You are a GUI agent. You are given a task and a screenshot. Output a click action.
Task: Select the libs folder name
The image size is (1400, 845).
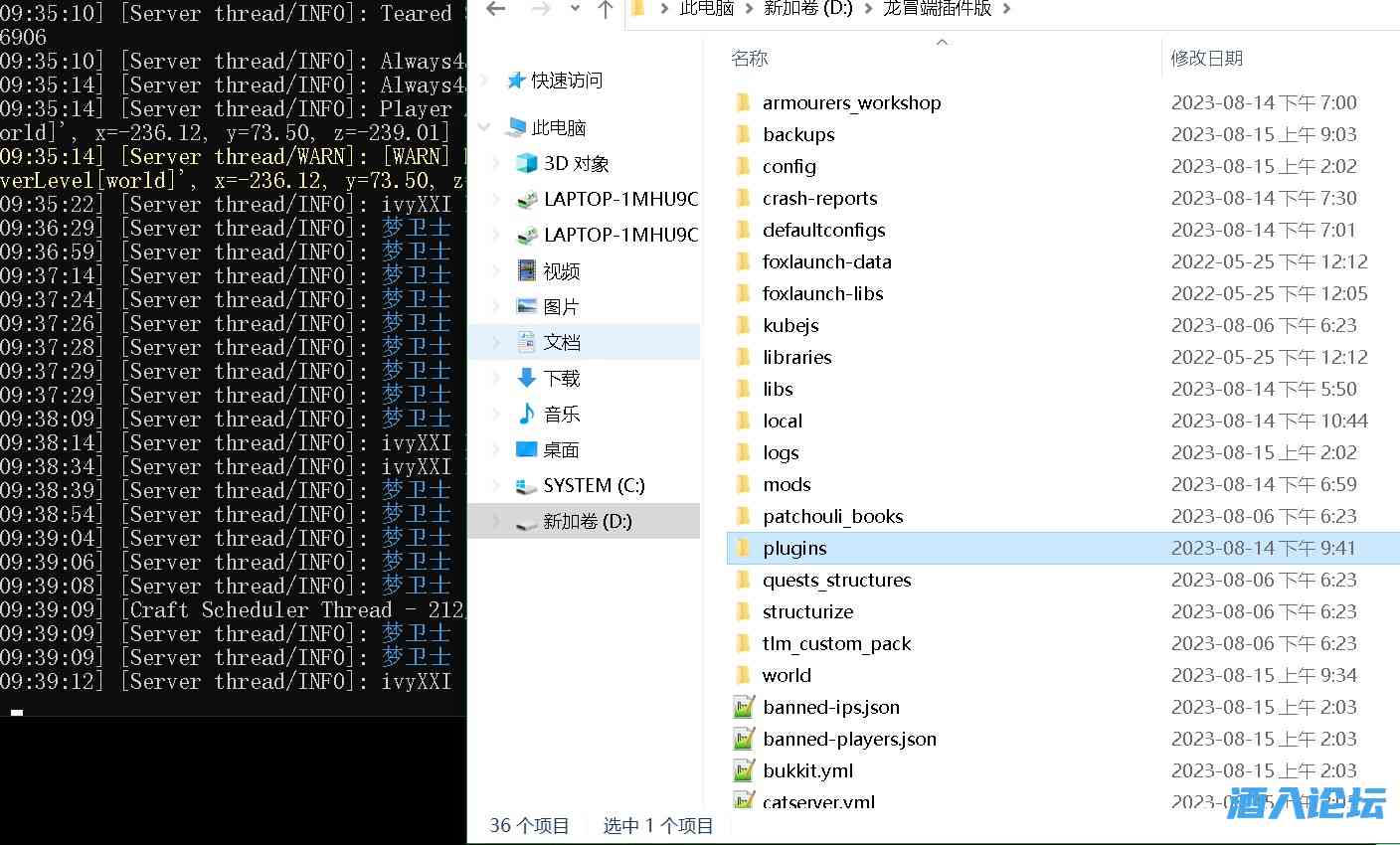pyautogui.click(x=778, y=389)
